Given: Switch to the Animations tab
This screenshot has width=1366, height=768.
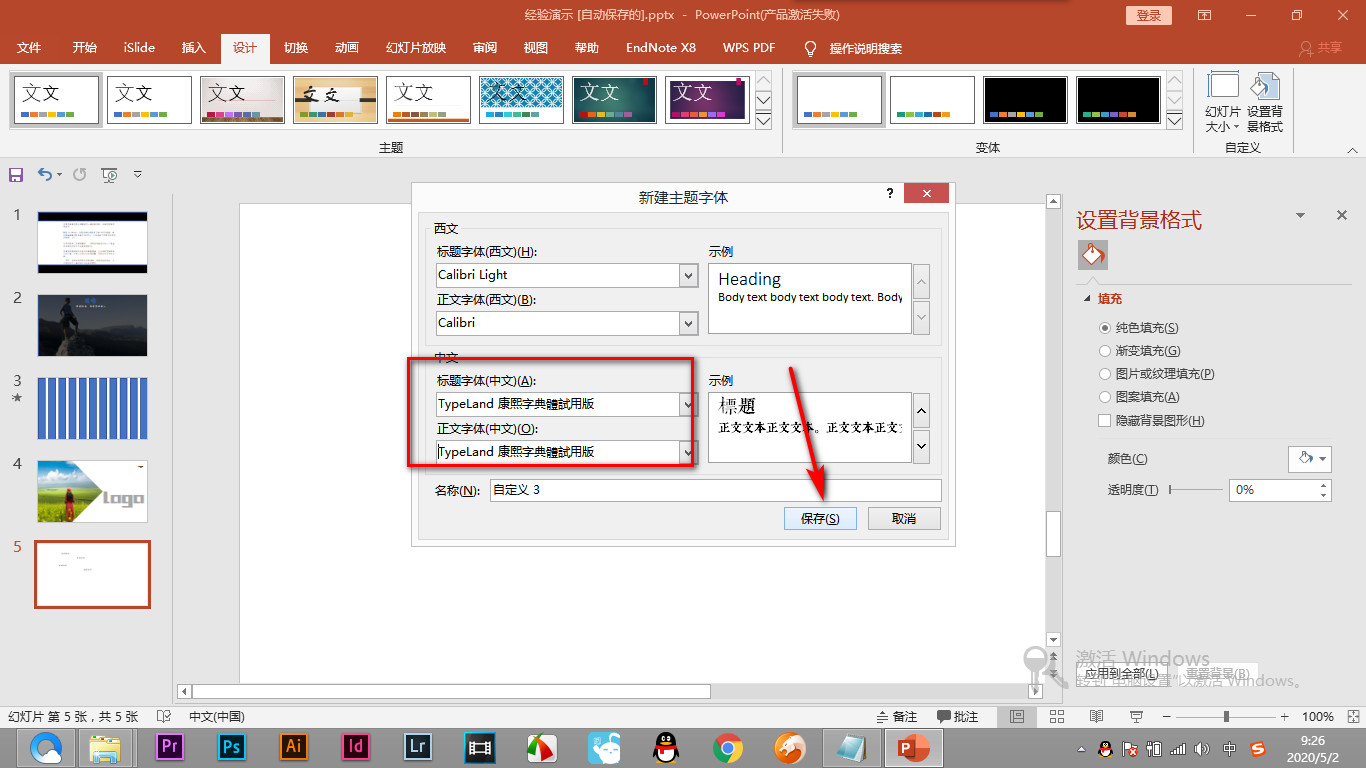Looking at the screenshot, I should 346,48.
